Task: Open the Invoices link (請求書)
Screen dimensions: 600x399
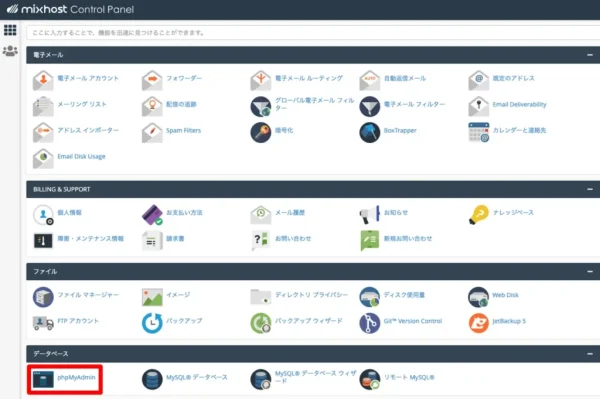Action: (x=175, y=239)
